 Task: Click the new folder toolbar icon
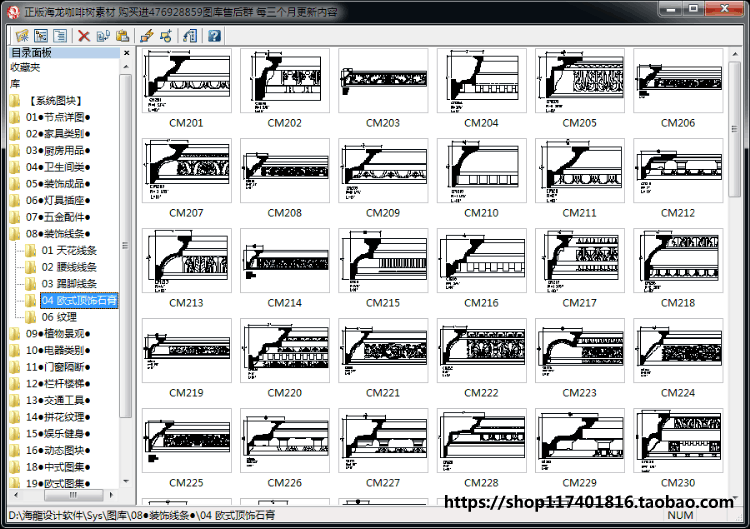coord(22,36)
